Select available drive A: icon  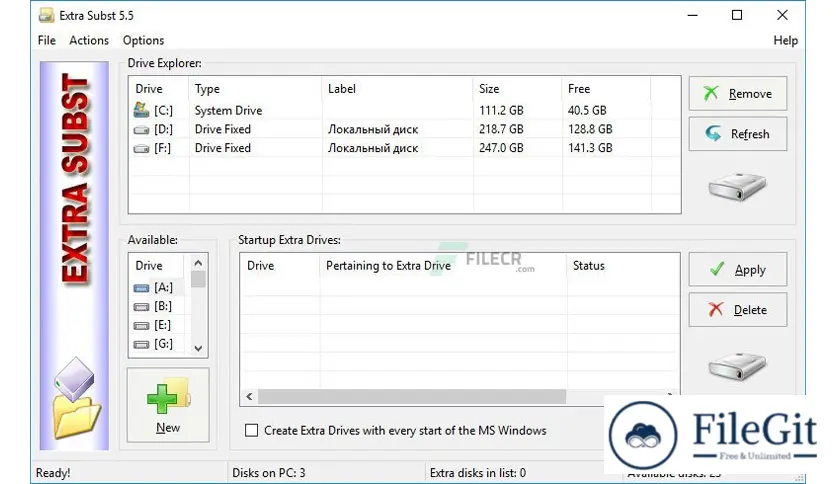(x=141, y=288)
